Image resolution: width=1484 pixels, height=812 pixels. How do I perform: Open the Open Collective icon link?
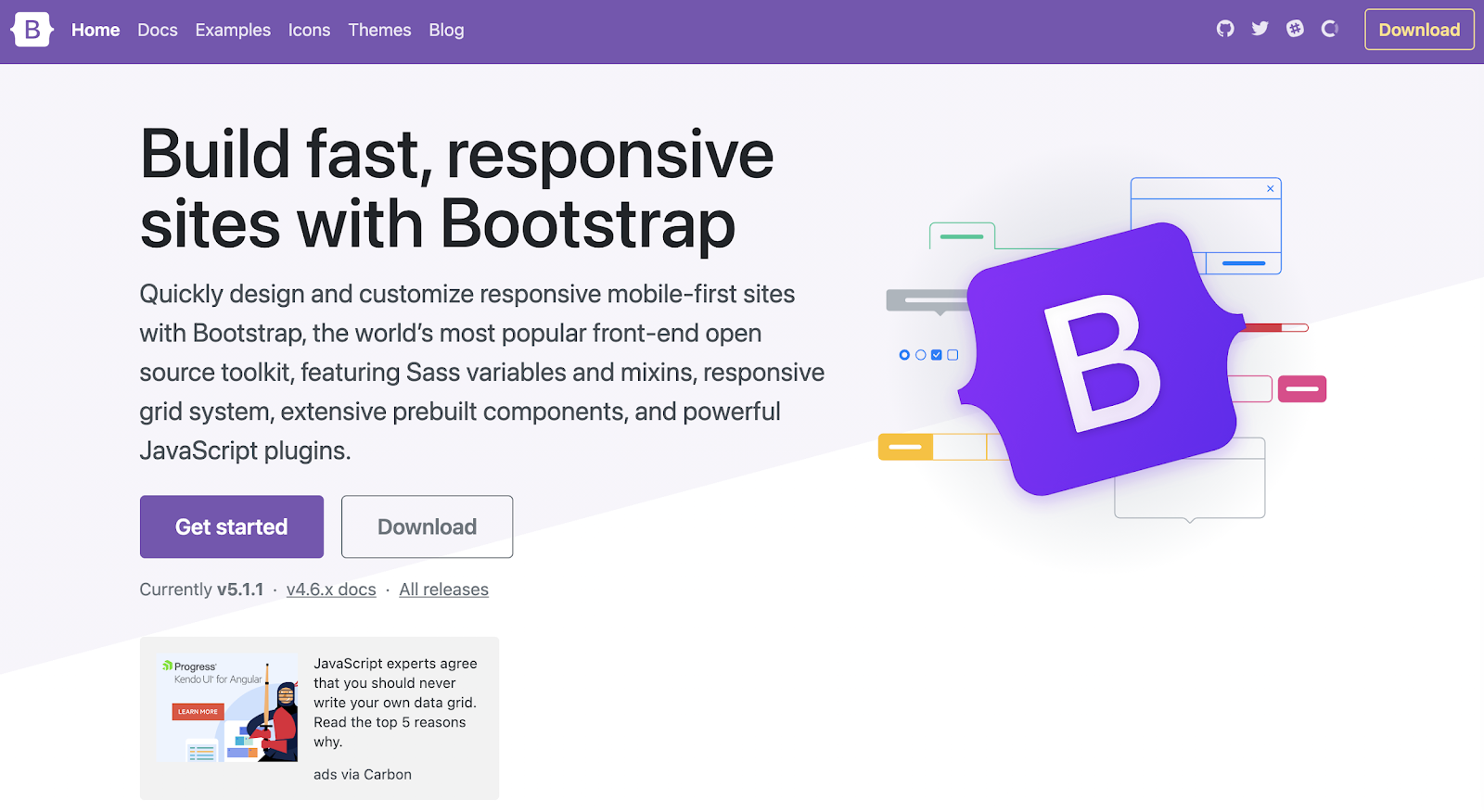[1330, 29]
